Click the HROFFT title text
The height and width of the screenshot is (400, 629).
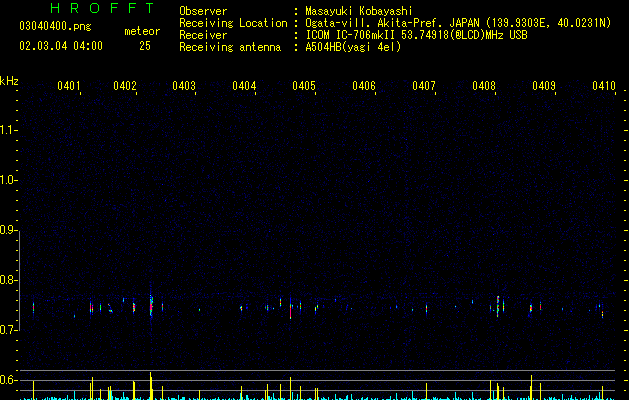103,8
